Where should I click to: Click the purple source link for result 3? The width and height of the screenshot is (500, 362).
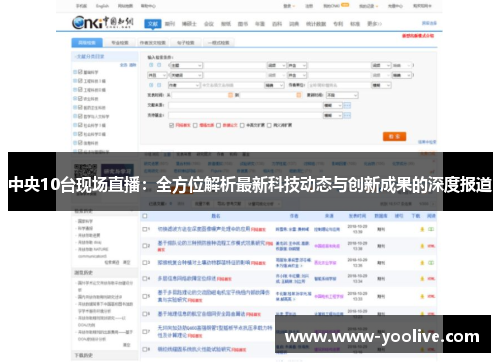[x=325, y=263]
